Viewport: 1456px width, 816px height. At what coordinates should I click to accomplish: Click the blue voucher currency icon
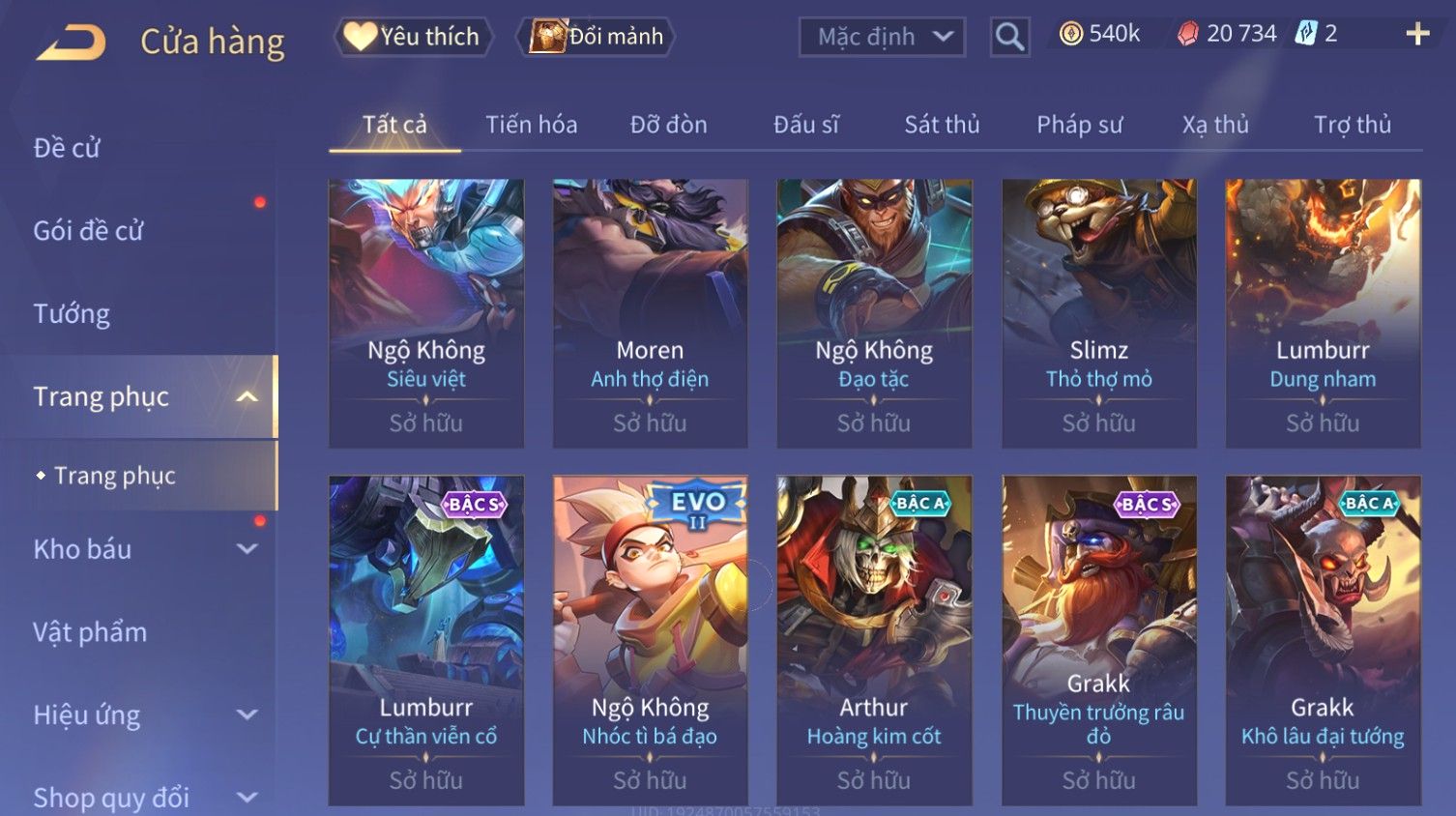tap(1306, 35)
